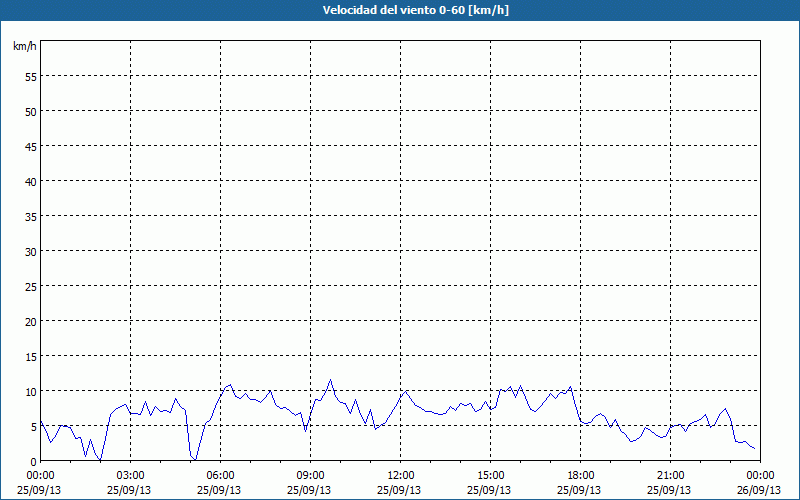Viewport: 800px width, 500px height.
Task: Select the 15 value on the y-axis
Action: point(31,357)
